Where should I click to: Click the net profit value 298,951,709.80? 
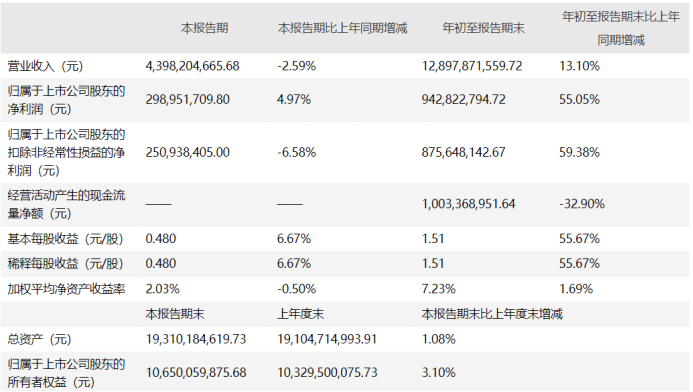pyautogui.click(x=188, y=99)
